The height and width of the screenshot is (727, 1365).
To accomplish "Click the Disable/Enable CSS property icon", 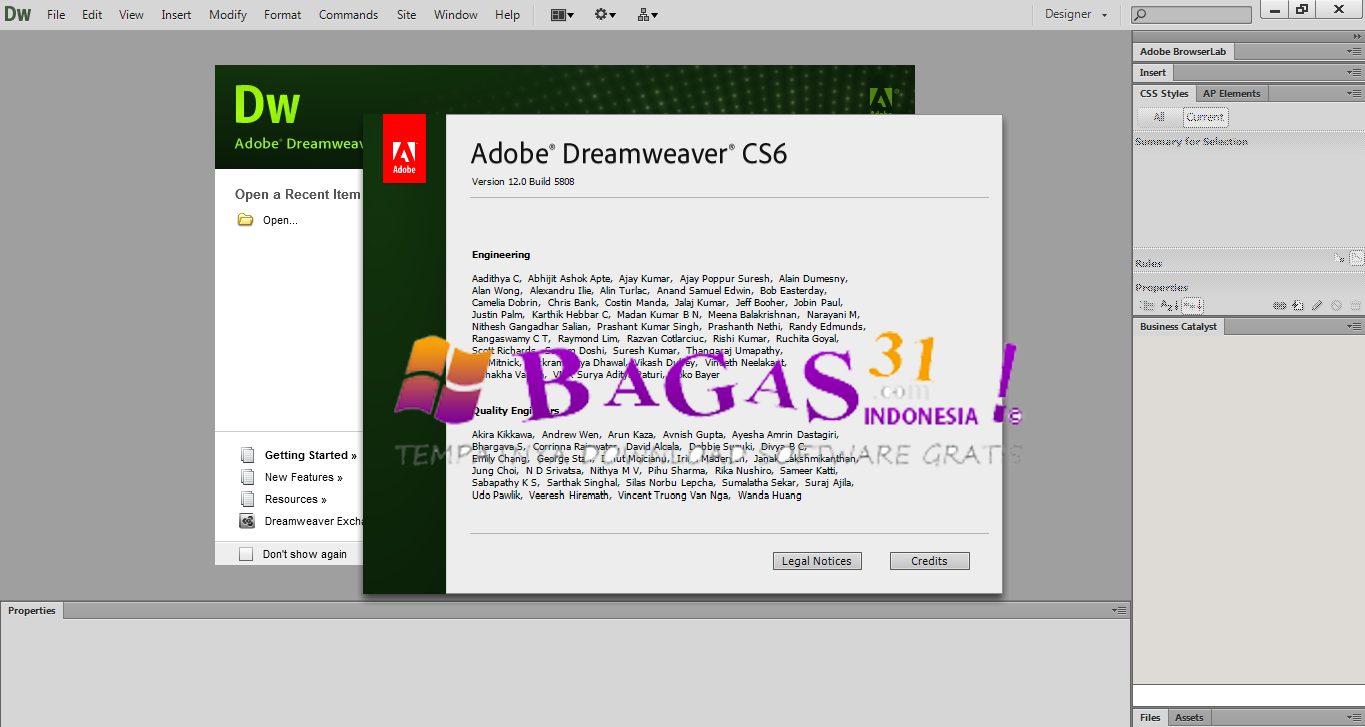I will (1336, 305).
